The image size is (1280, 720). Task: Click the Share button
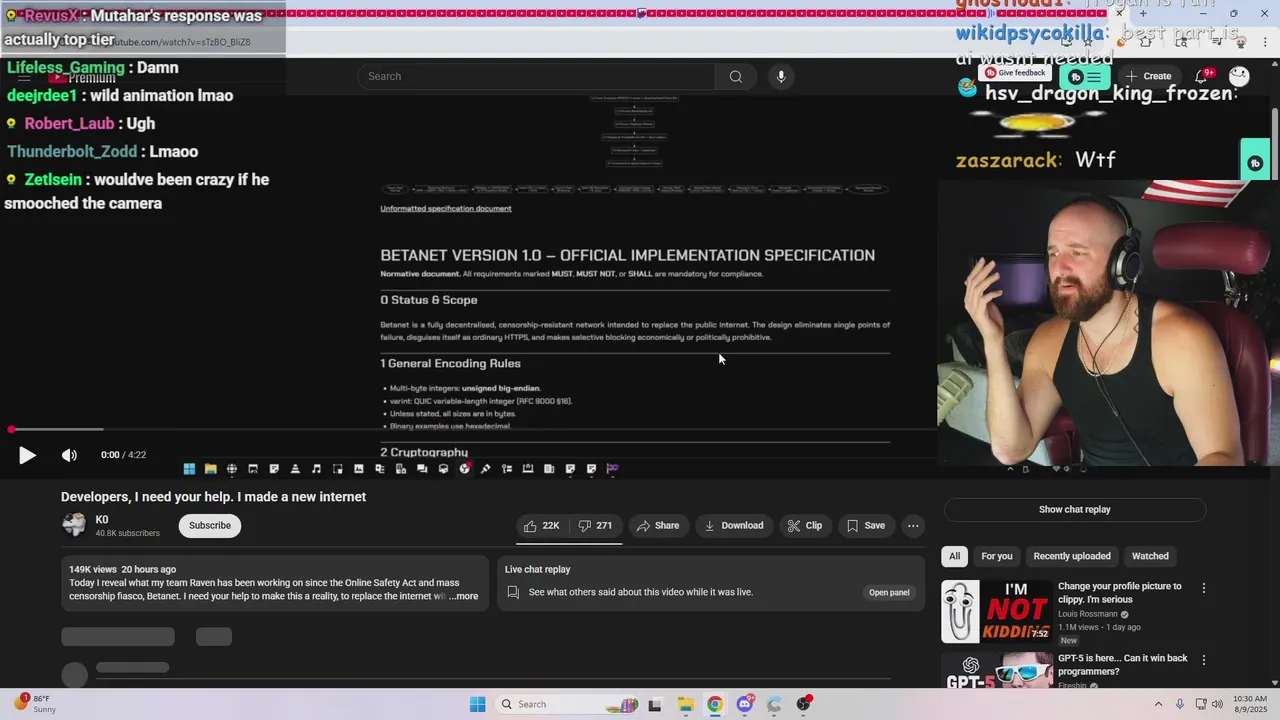(658, 525)
